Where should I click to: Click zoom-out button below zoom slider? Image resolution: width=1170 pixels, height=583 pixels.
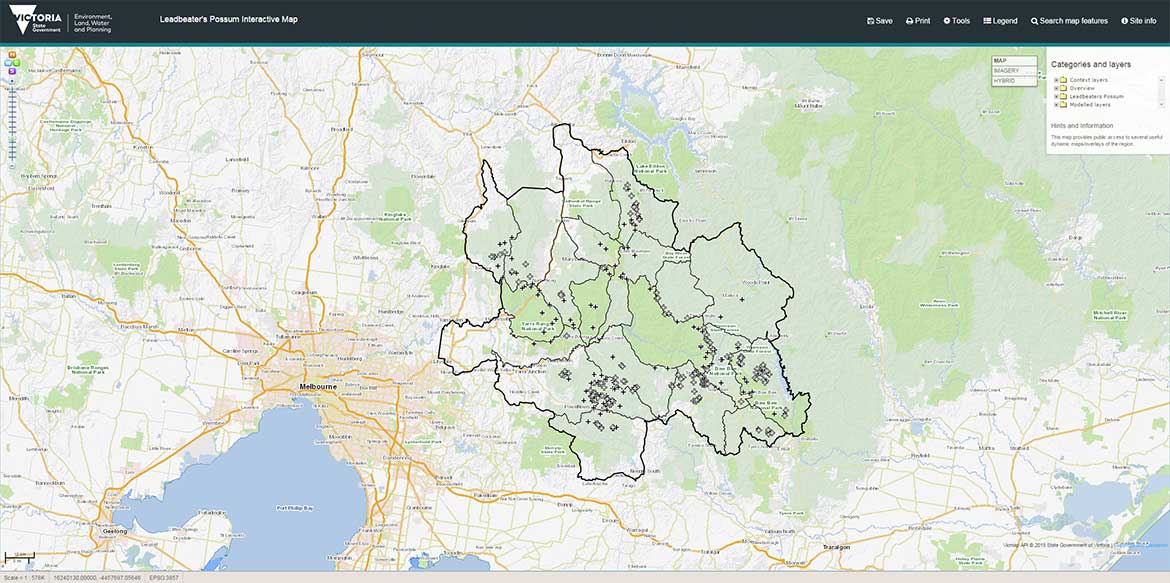click(x=12, y=165)
